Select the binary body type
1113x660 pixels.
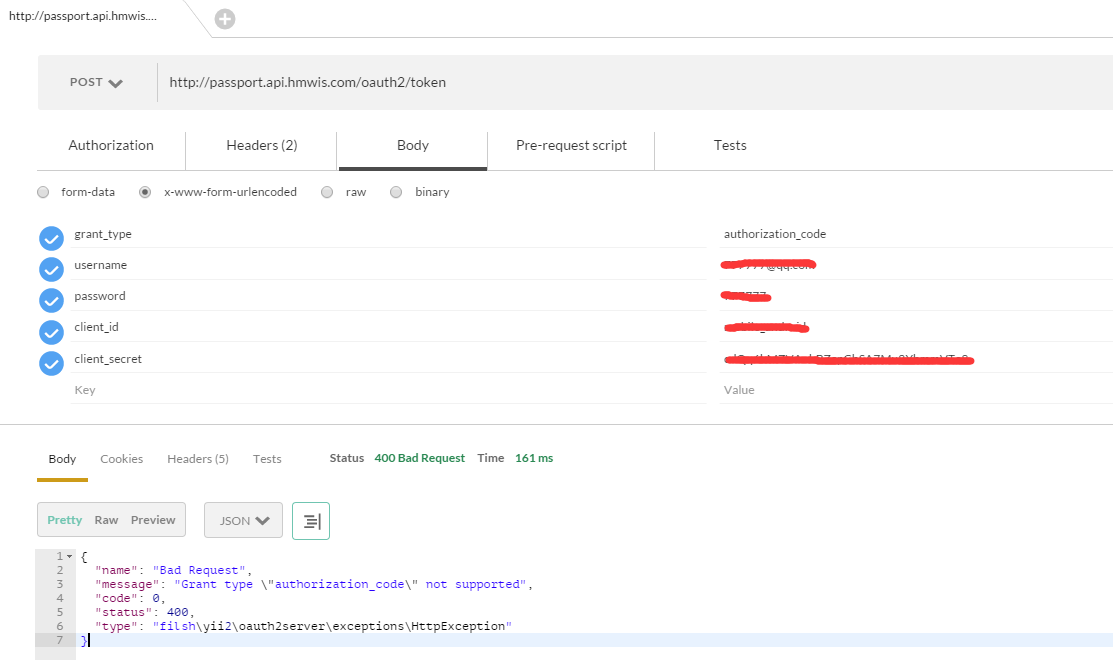[396, 192]
